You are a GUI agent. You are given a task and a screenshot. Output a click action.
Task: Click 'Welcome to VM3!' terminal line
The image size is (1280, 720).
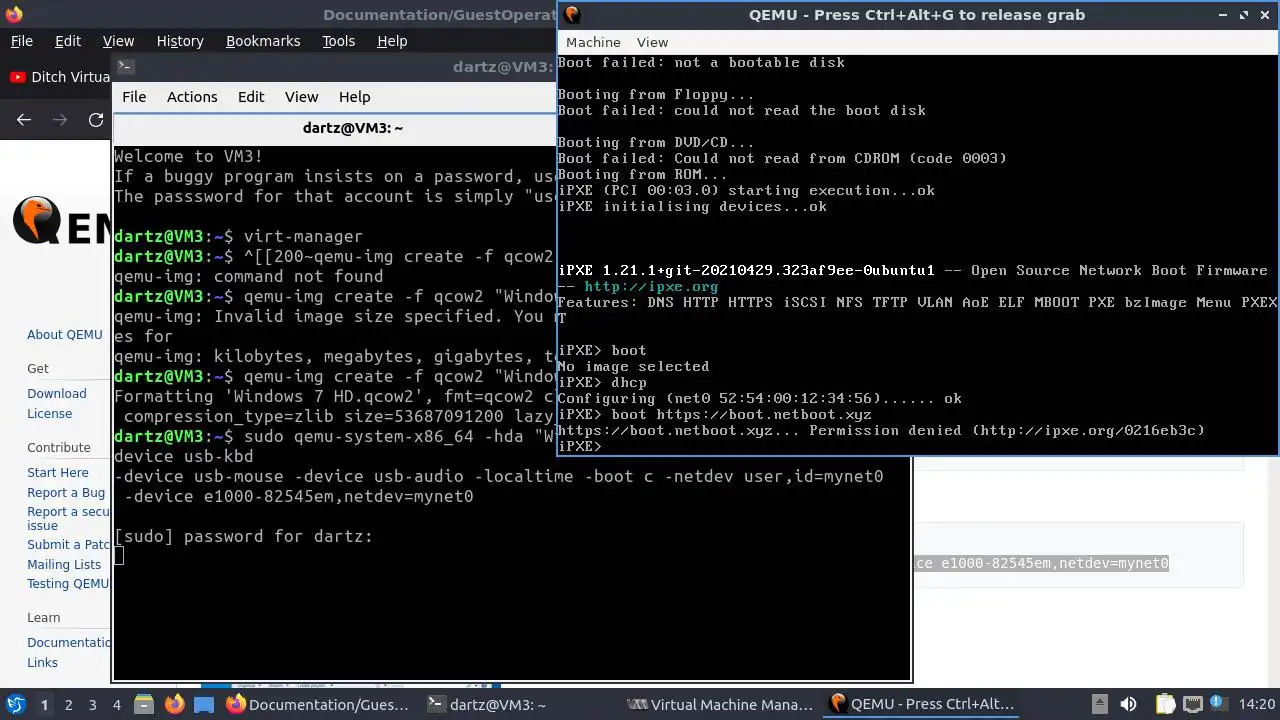click(188, 157)
